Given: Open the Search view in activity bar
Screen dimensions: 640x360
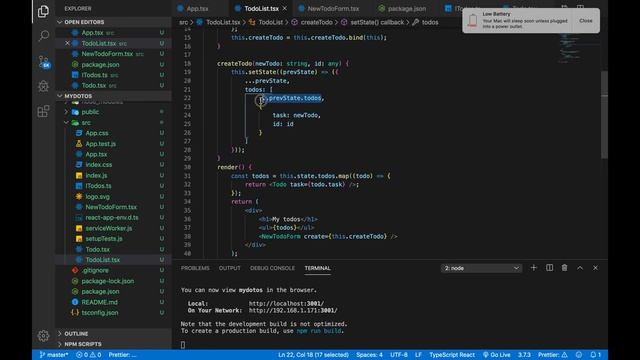Looking at the screenshot, I should (x=43, y=36).
